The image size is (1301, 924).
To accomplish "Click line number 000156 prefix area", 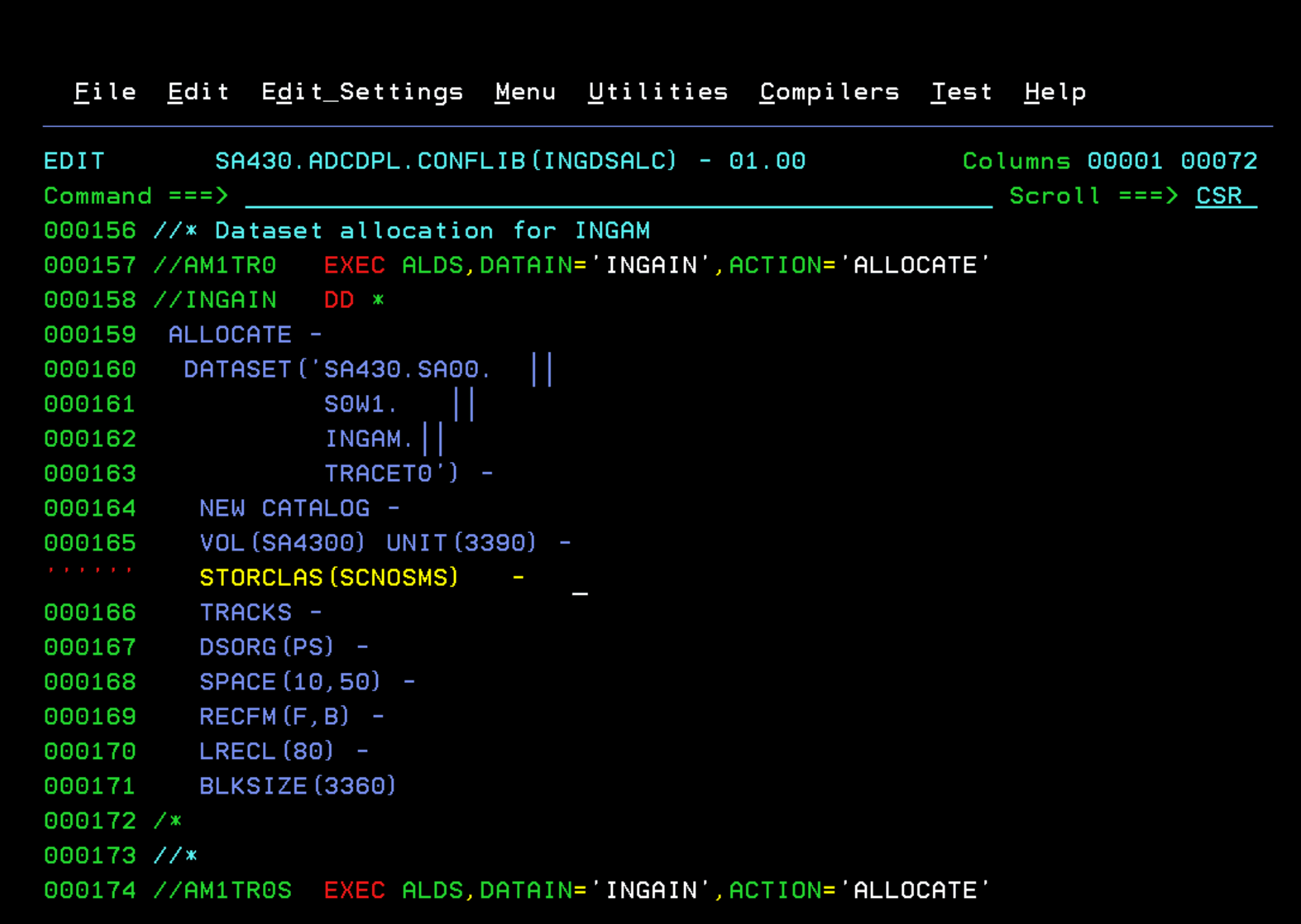I will pyautogui.click(x=90, y=231).
